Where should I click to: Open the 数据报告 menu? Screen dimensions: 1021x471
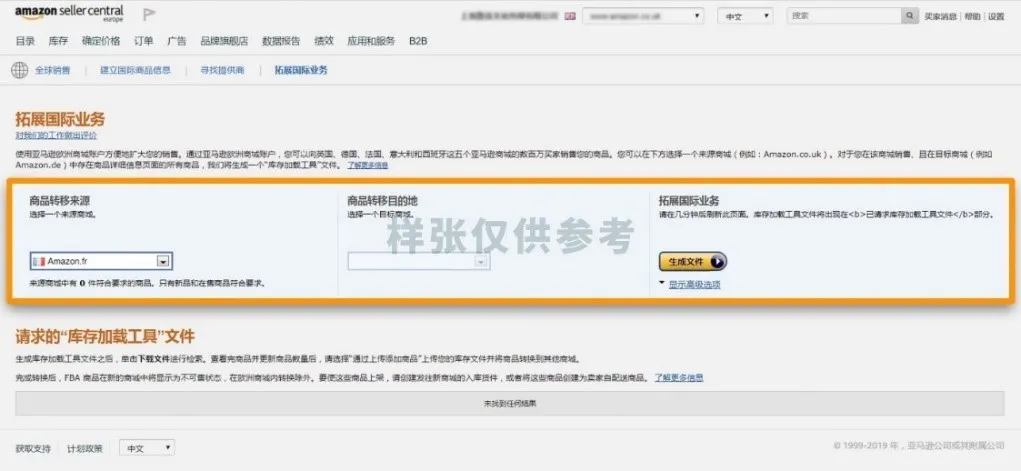click(281, 41)
